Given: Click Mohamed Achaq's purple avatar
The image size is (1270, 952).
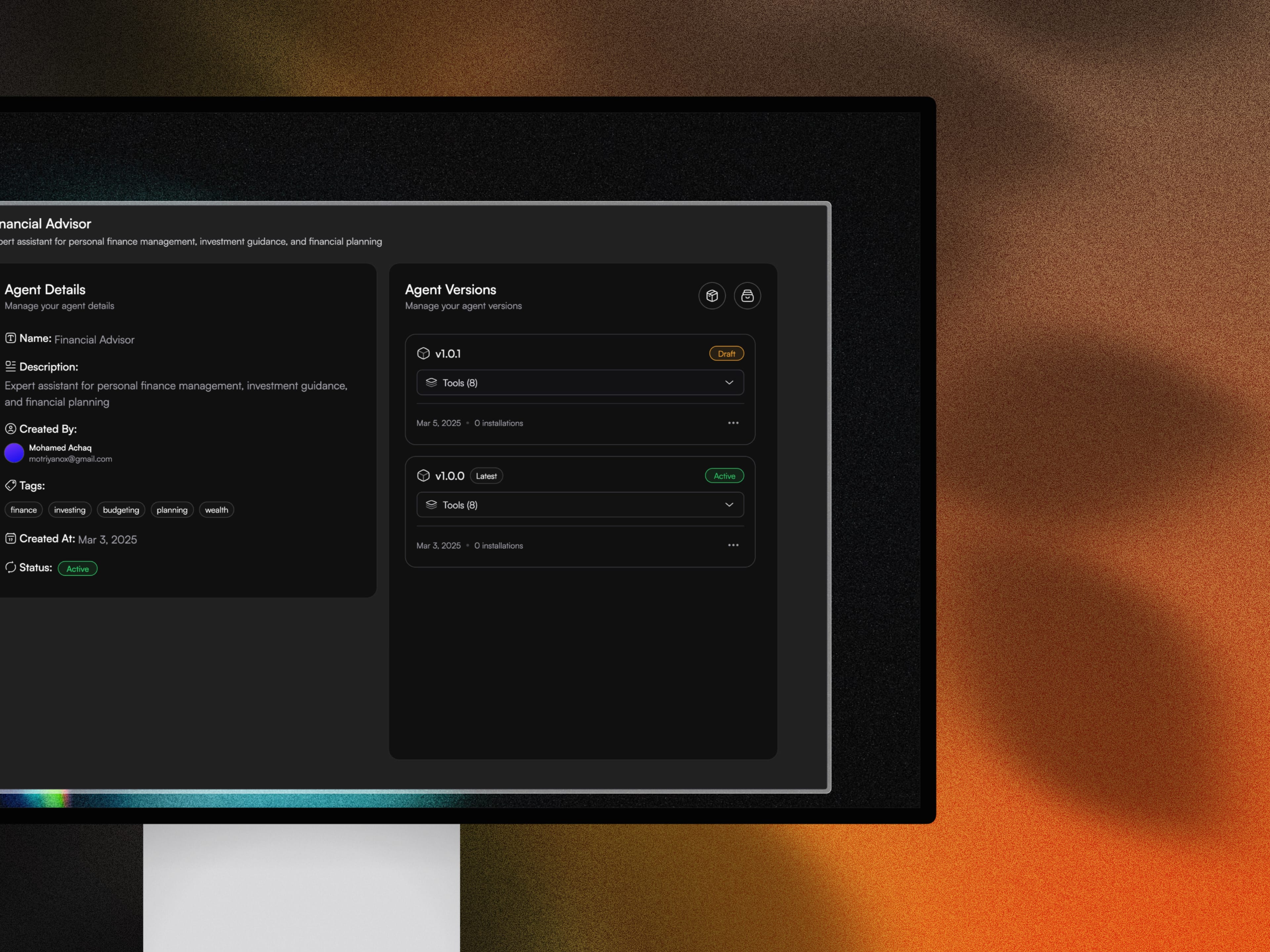Looking at the screenshot, I should pos(14,453).
